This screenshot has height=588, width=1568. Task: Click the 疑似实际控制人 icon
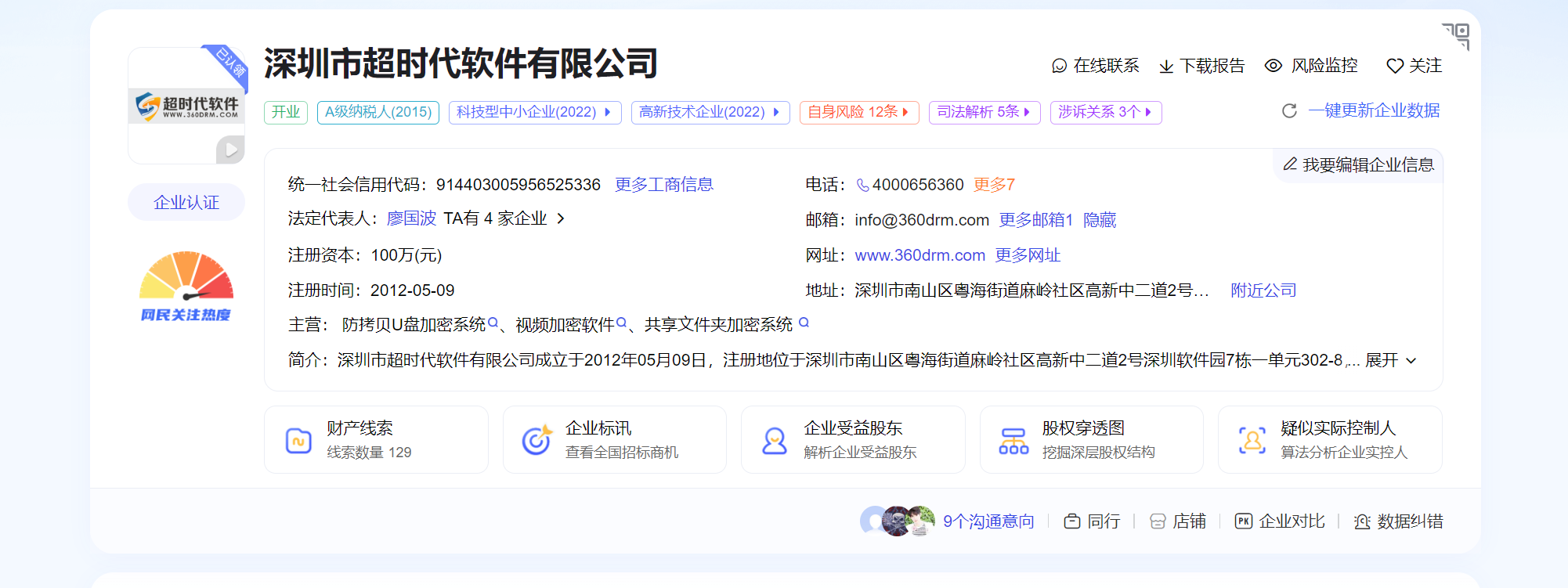(x=1252, y=440)
